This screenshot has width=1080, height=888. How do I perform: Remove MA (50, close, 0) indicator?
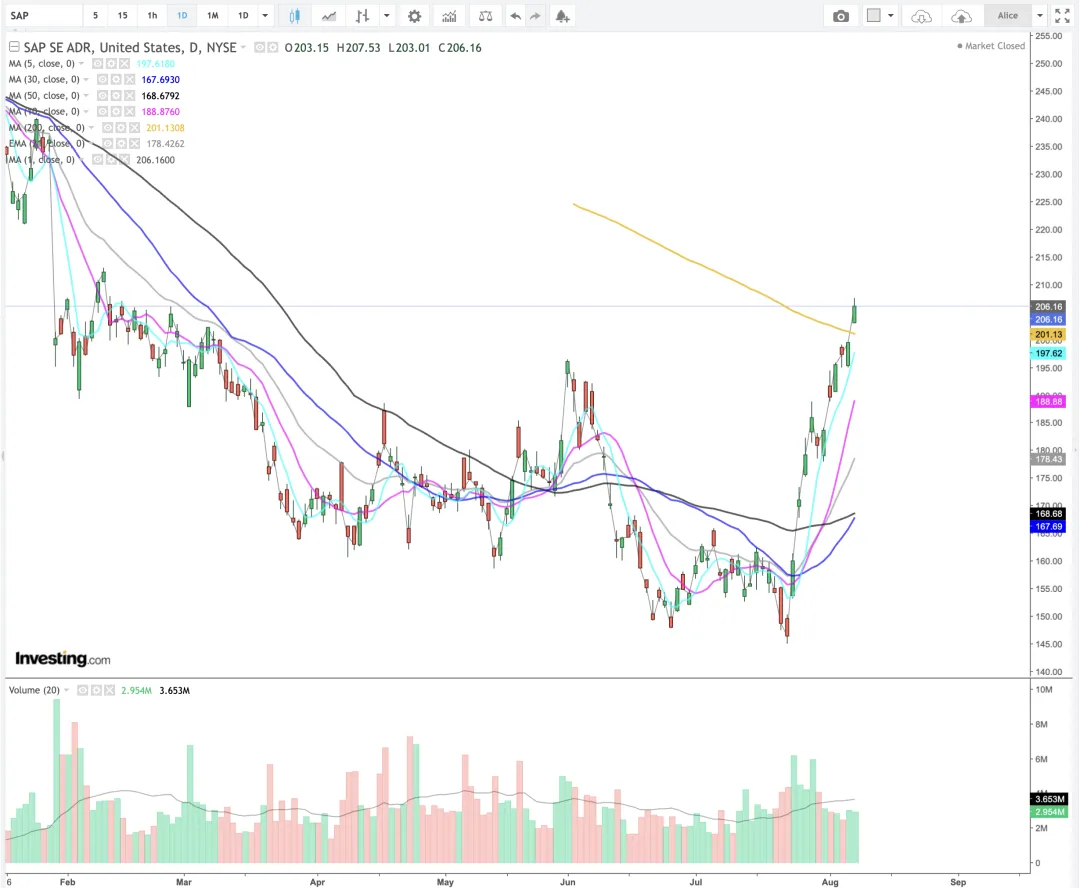pyautogui.click(x=129, y=96)
